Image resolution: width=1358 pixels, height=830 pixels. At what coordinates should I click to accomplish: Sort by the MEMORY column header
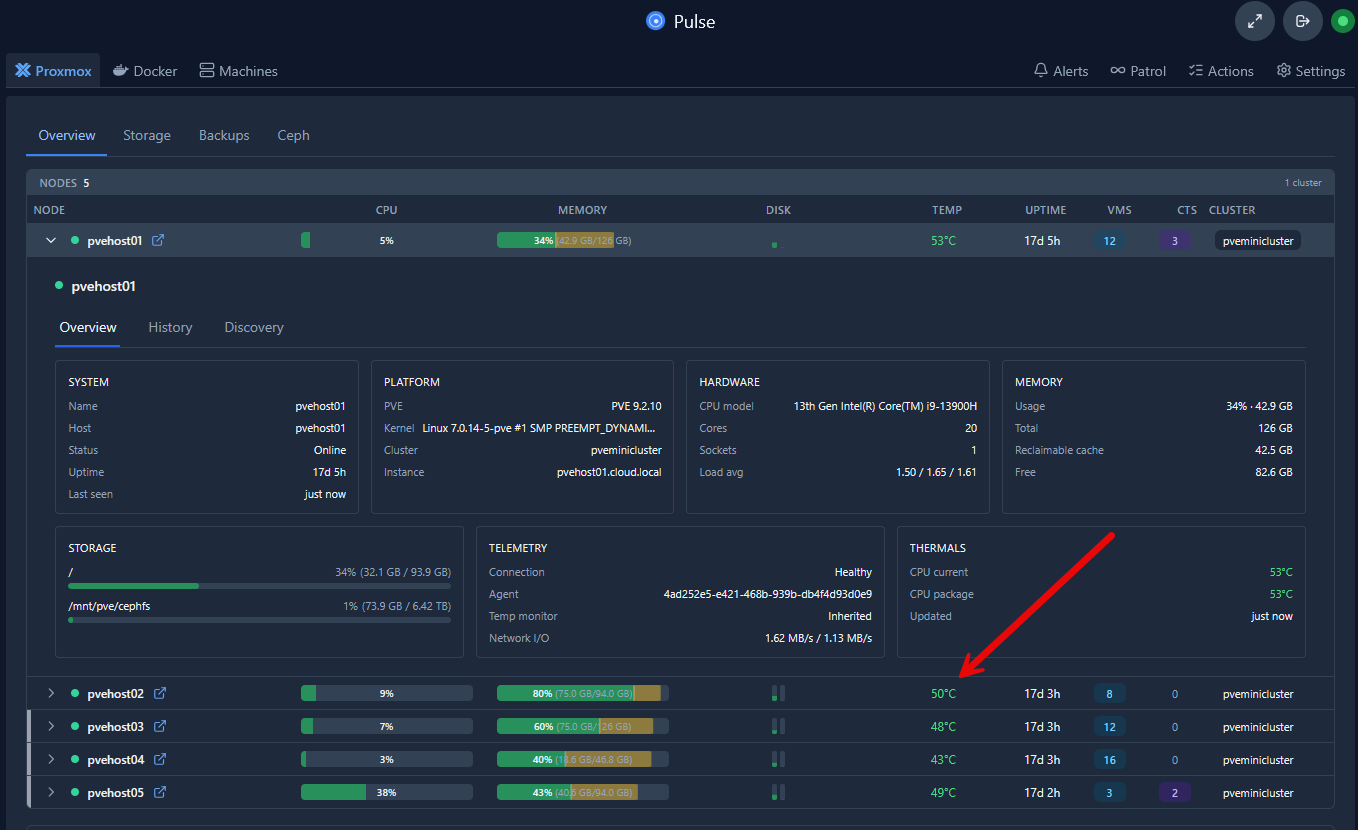point(582,210)
